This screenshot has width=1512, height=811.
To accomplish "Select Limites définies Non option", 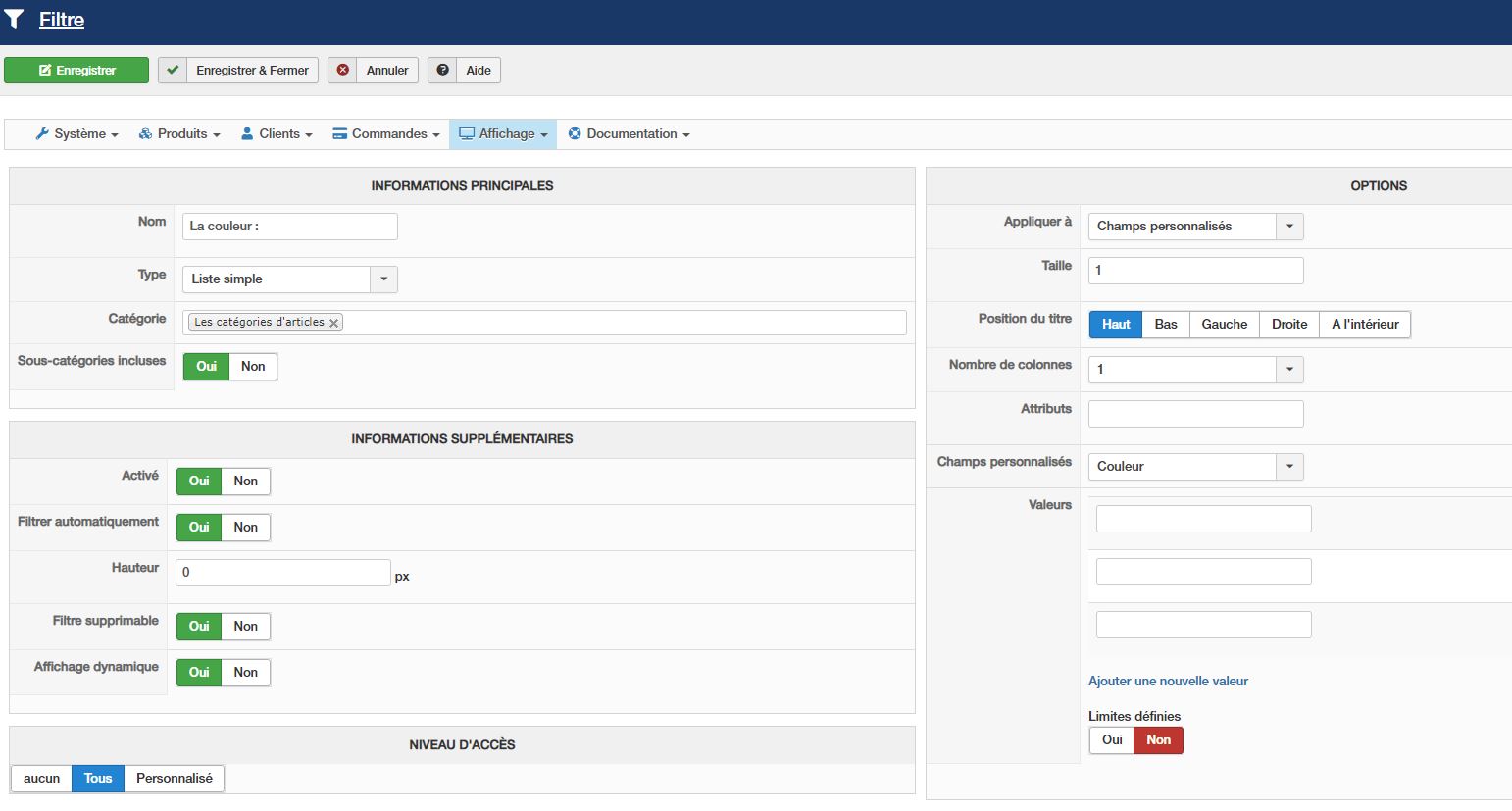I will click(x=1159, y=740).
